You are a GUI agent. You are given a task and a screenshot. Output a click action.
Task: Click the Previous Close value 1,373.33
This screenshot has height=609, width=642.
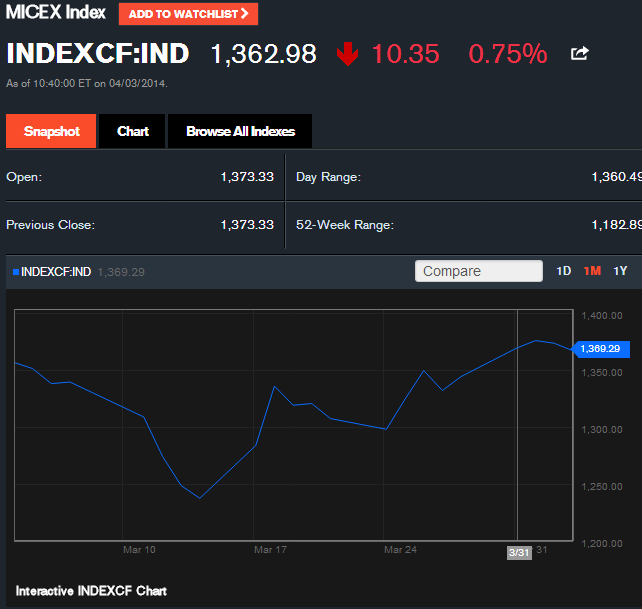point(247,225)
